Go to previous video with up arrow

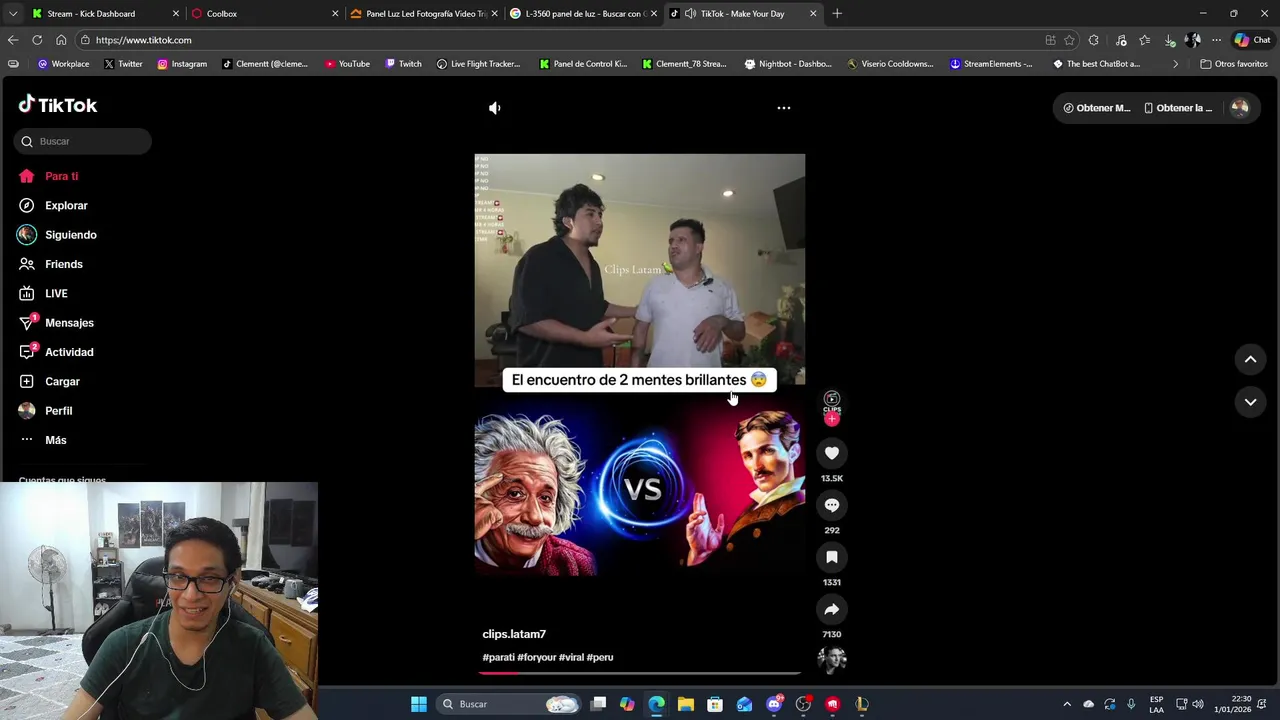pyautogui.click(x=1250, y=359)
